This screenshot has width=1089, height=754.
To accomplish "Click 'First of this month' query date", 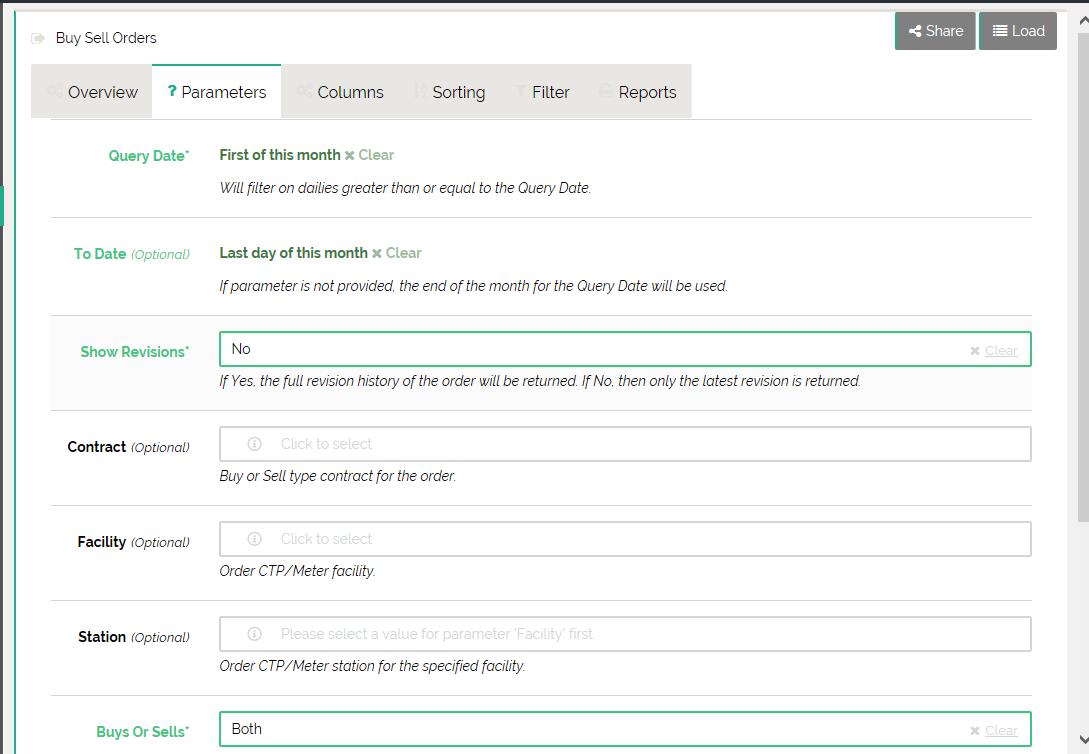I will (x=280, y=155).
